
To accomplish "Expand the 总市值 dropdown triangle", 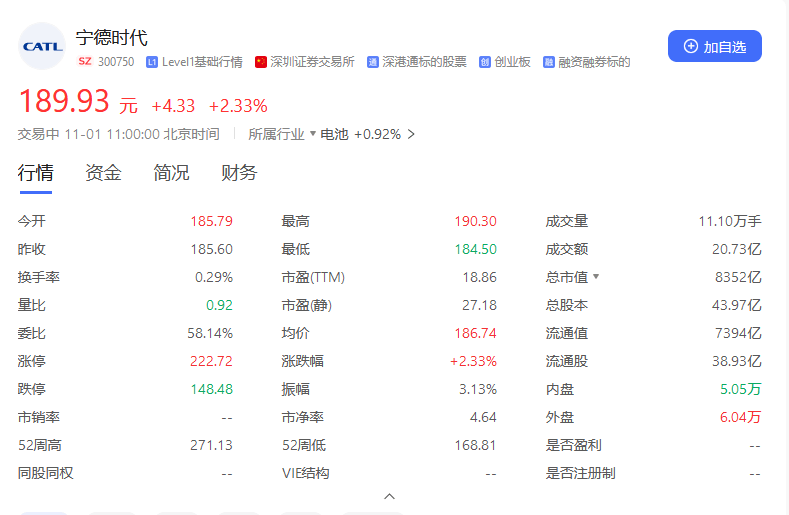I will point(596,276).
